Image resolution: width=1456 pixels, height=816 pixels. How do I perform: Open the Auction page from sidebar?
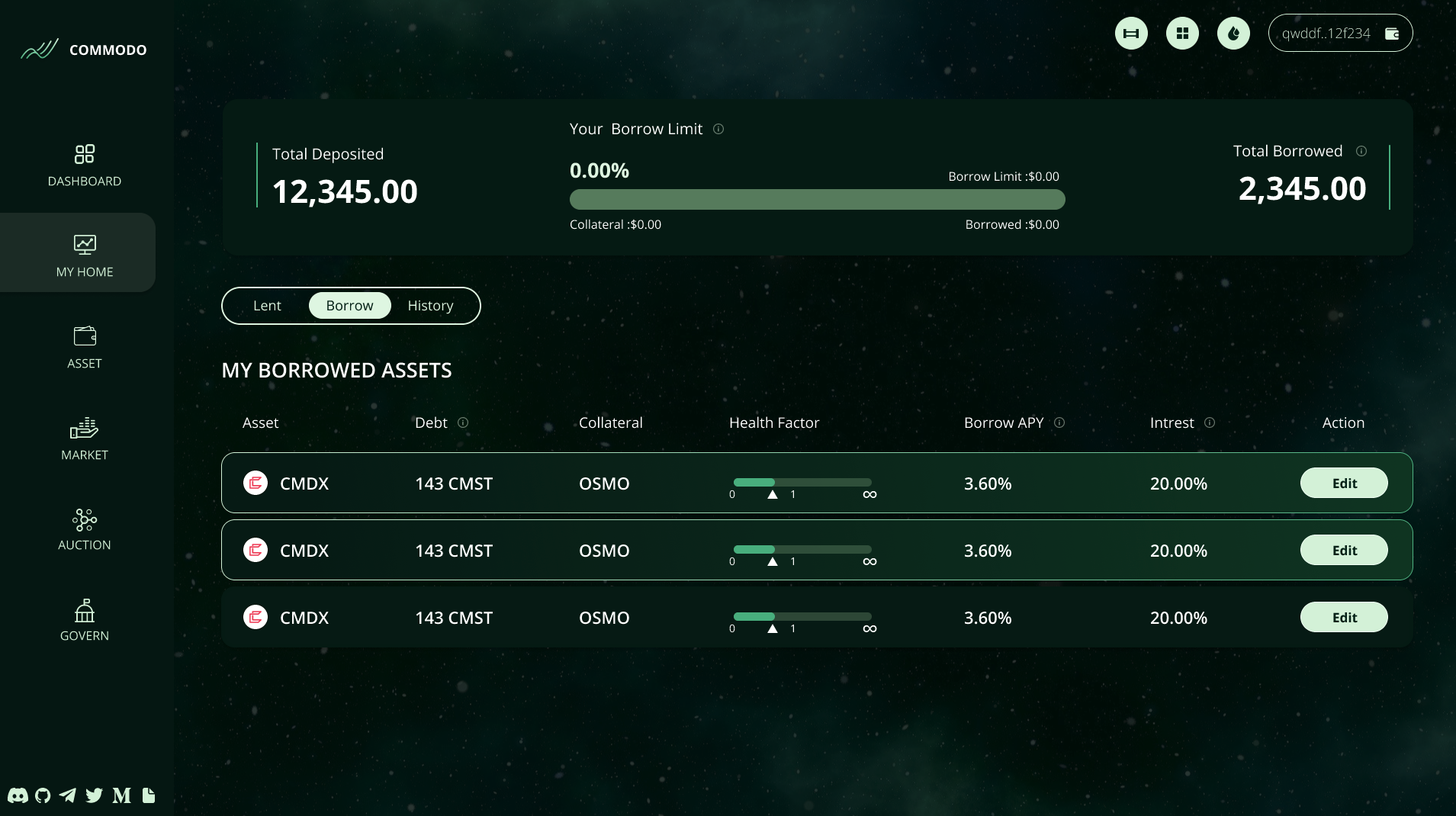[84, 529]
